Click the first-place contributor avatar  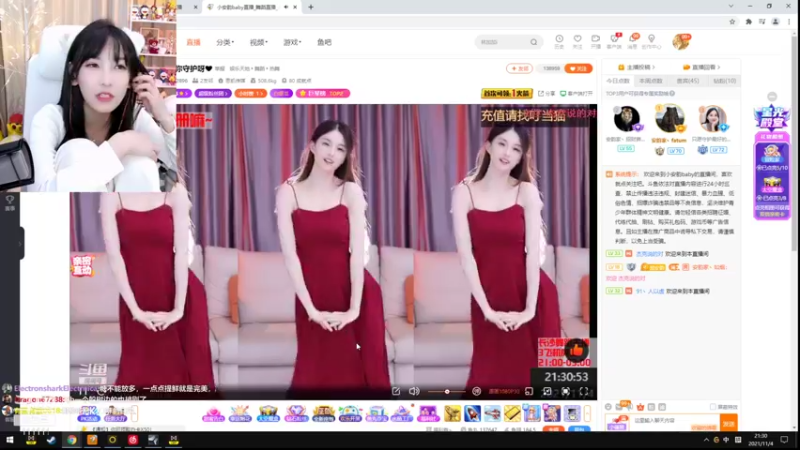click(669, 119)
